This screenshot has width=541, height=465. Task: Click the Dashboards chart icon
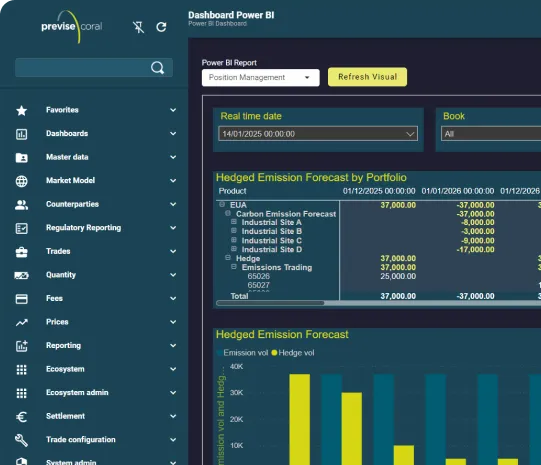(21, 134)
